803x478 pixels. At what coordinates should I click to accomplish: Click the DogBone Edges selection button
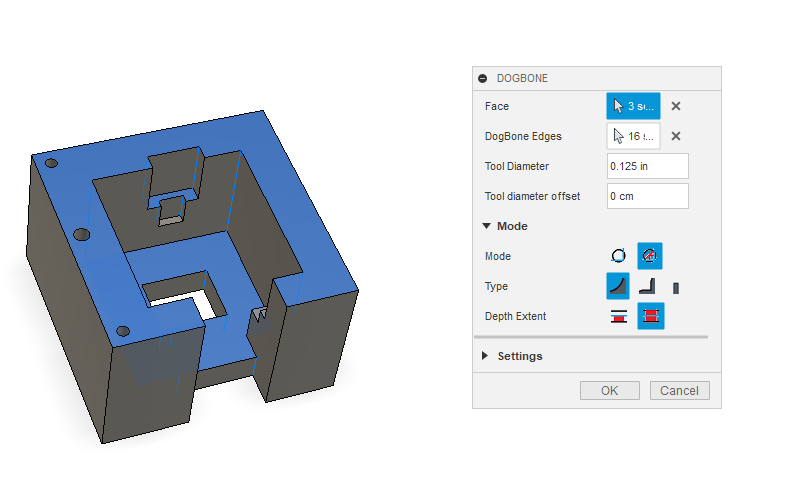[633, 136]
